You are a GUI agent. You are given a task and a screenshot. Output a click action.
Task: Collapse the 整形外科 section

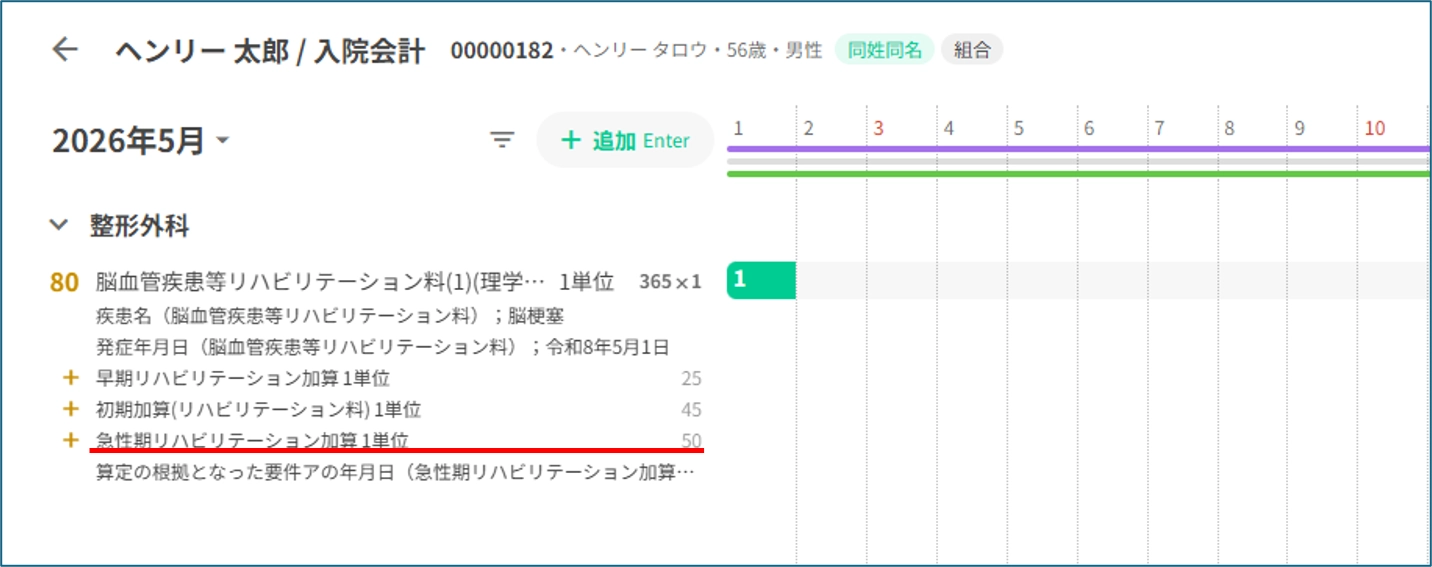coord(59,226)
